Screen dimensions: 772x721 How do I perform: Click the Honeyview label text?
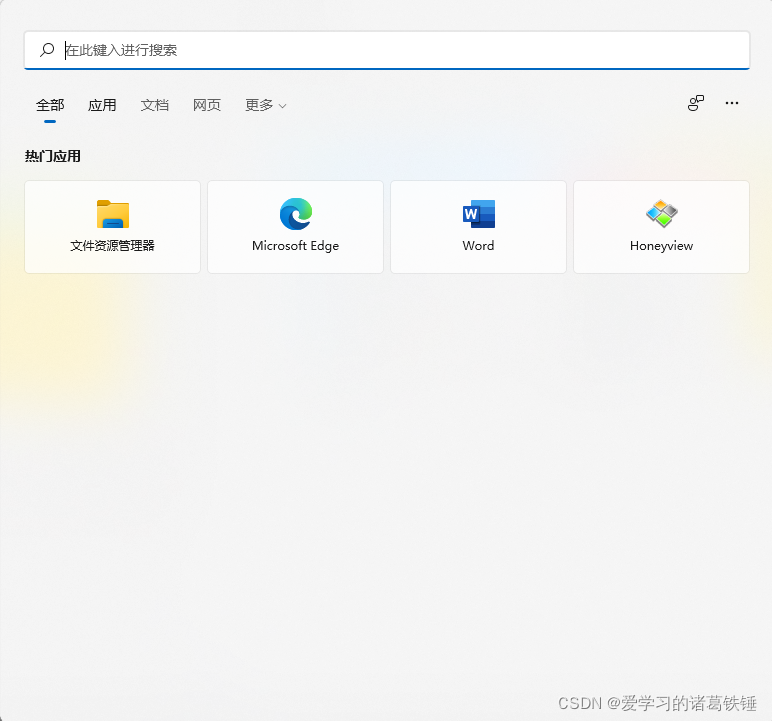[661, 246]
